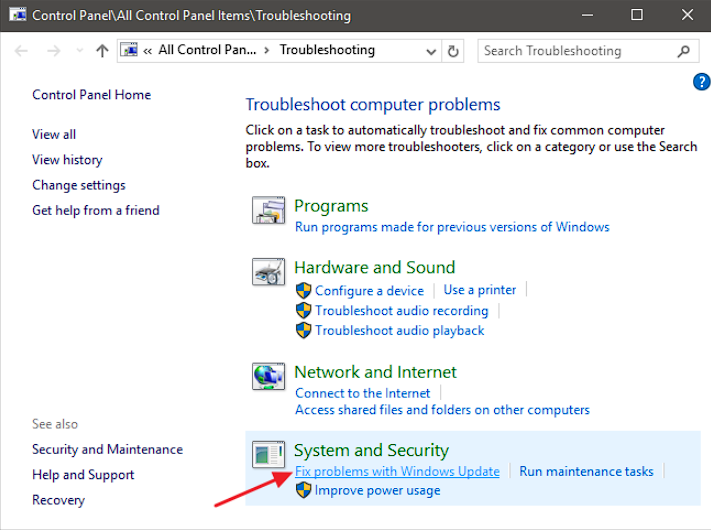Open Troubleshoot audio playback link
711x530 pixels.
pyautogui.click(x=399, y=330)
